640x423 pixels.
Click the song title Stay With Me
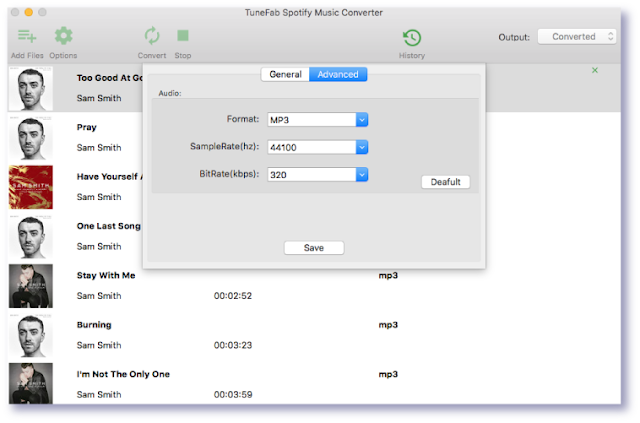tap(106, 275)
